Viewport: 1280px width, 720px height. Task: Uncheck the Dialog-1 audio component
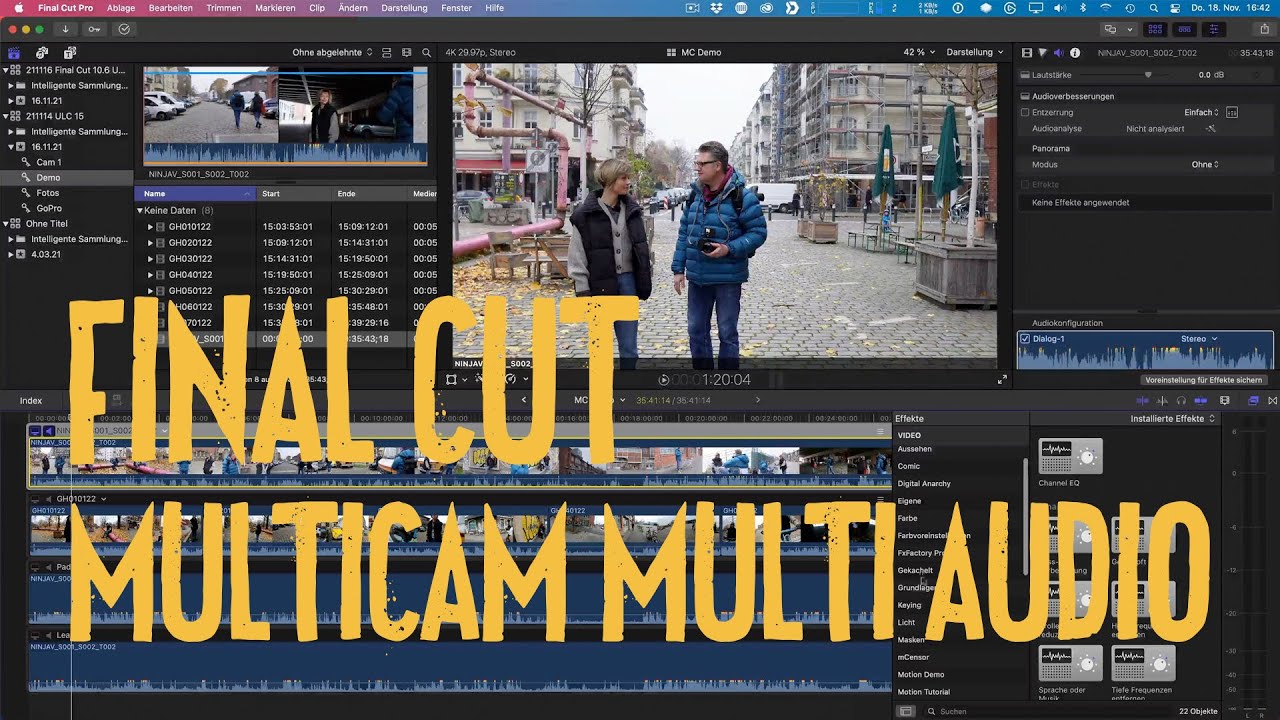pyautogui.click(x=1025, y=339)
